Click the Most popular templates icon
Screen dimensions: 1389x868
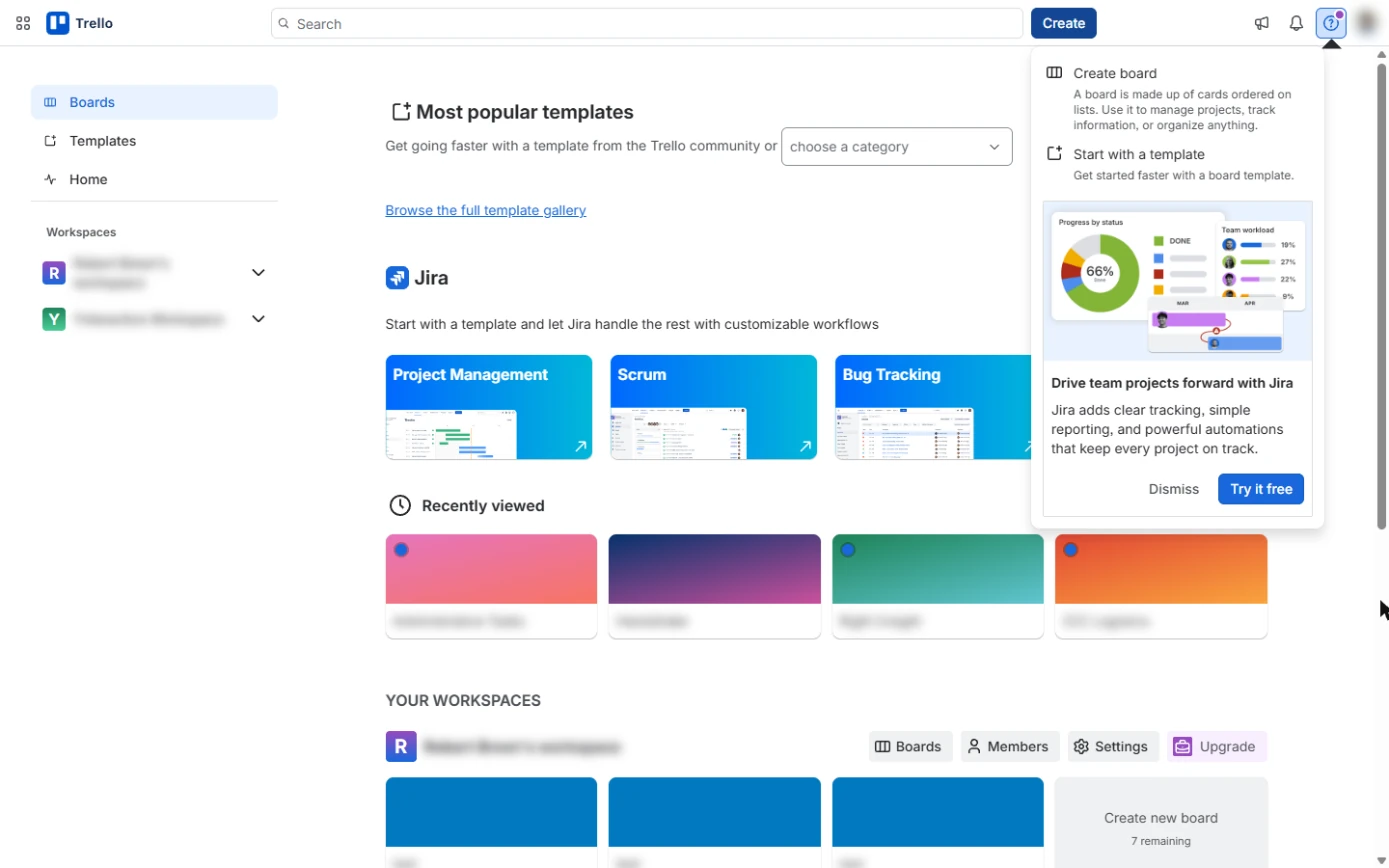click(x=401, y=112)
